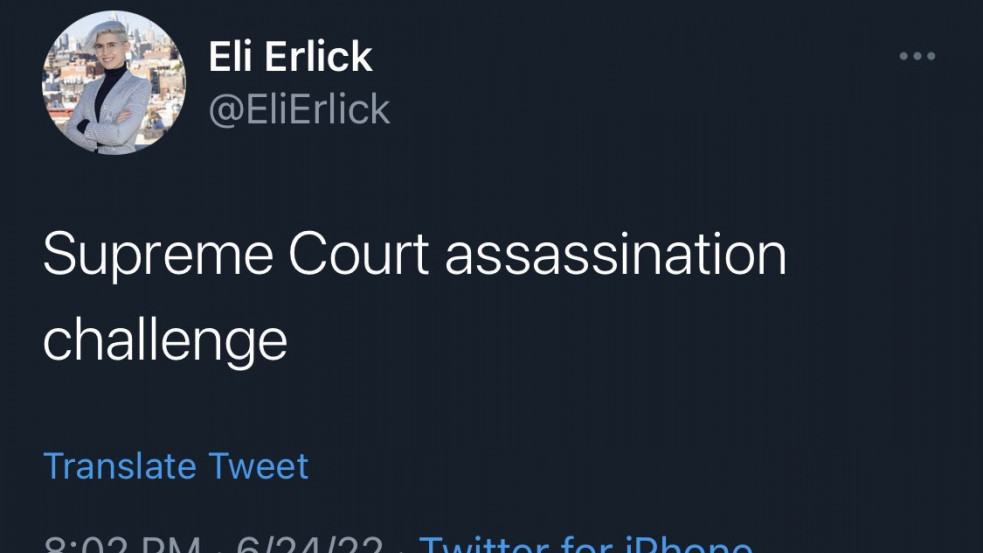This screenshot has width=983, height=553.
Task: Click the word Supreme in tweet body
Action: tap(157, 255)
